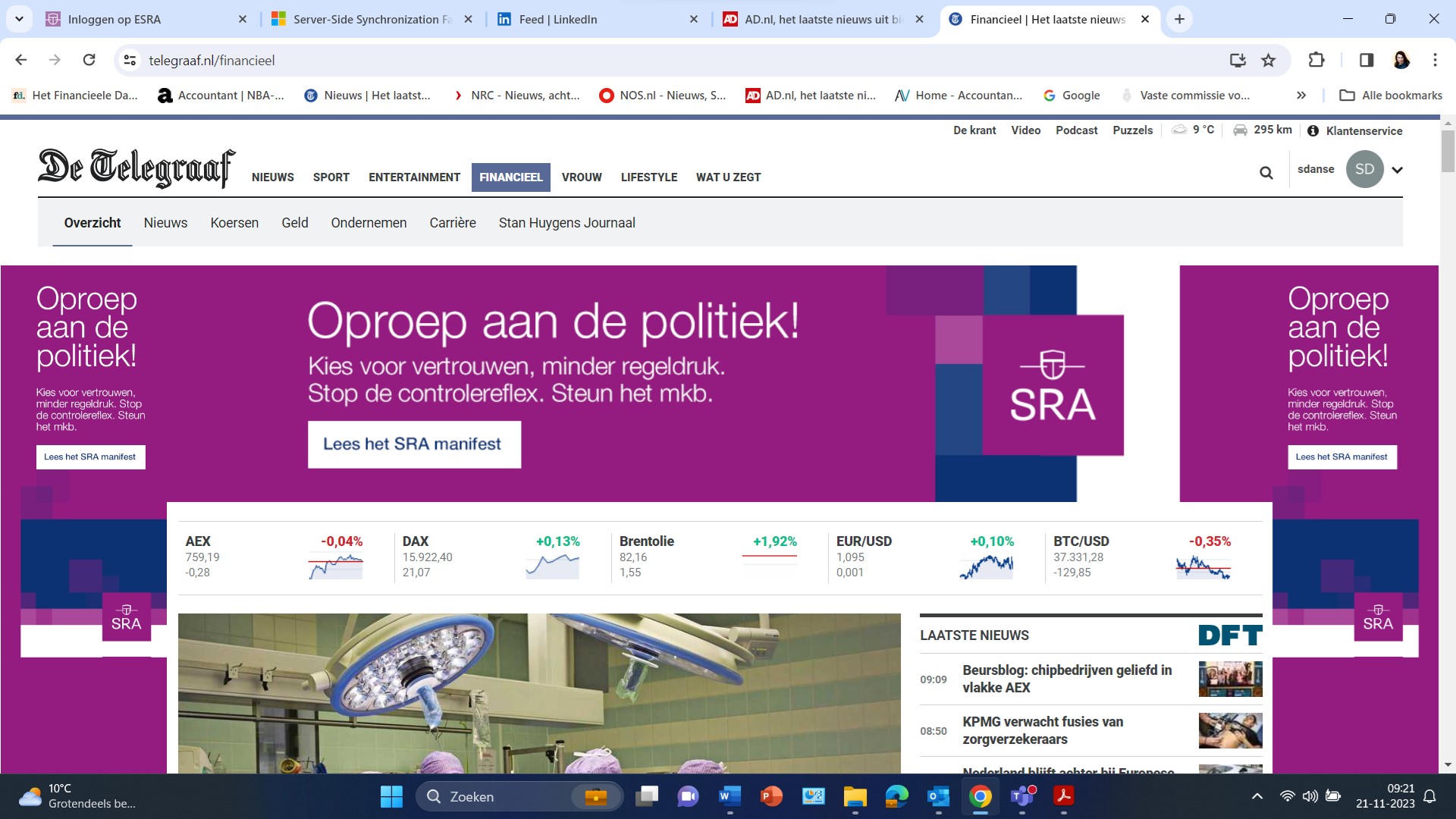Open the Podcast link
Image resolution: width=1456 pixels, height=819 pixels.
click(x=1077, y=130)
